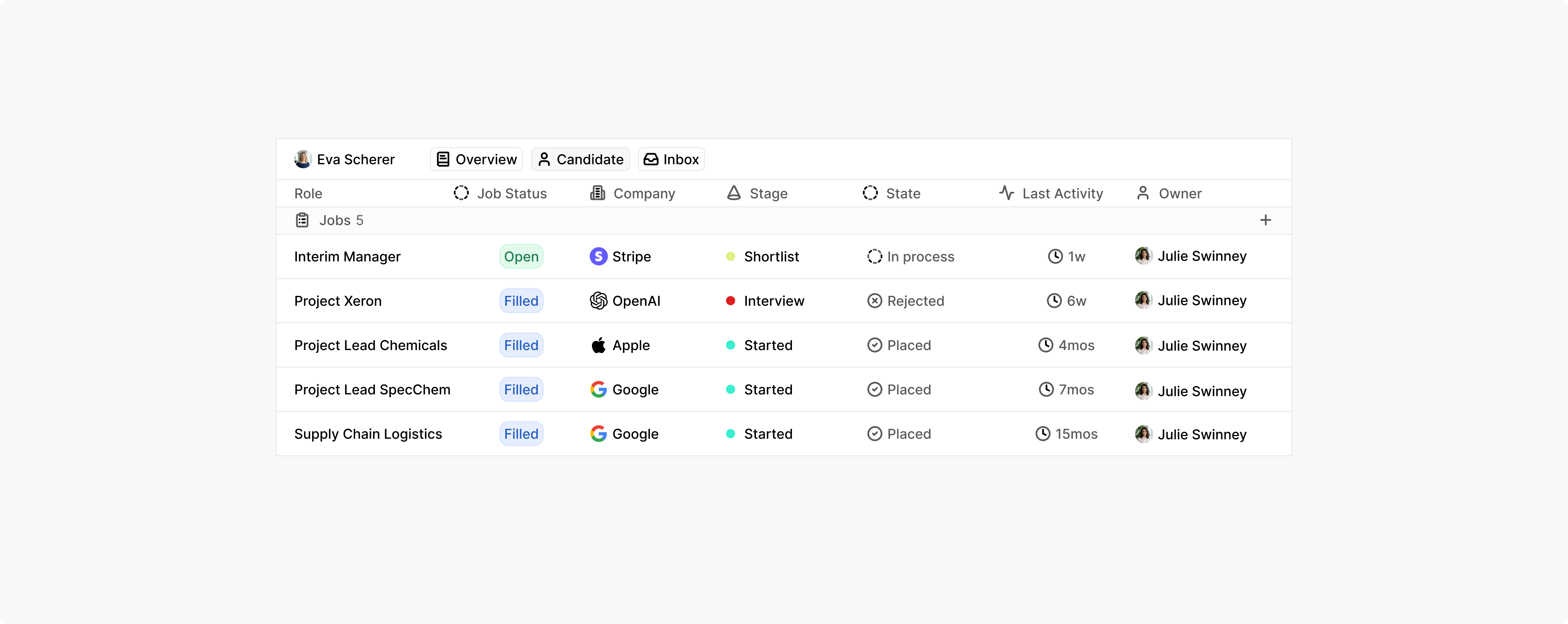This screenshot has width=1568, height=624.
Task: Open the Supply Chain Logistics role
Action: 368,433
